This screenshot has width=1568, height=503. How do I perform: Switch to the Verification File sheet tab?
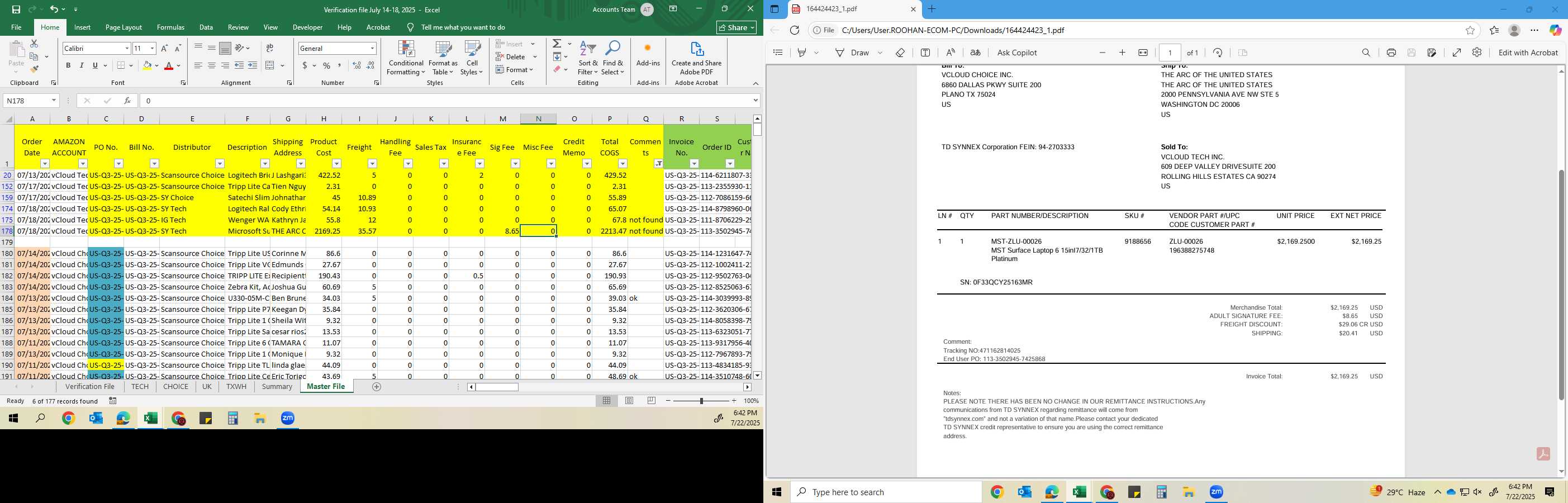coord(90,387)
